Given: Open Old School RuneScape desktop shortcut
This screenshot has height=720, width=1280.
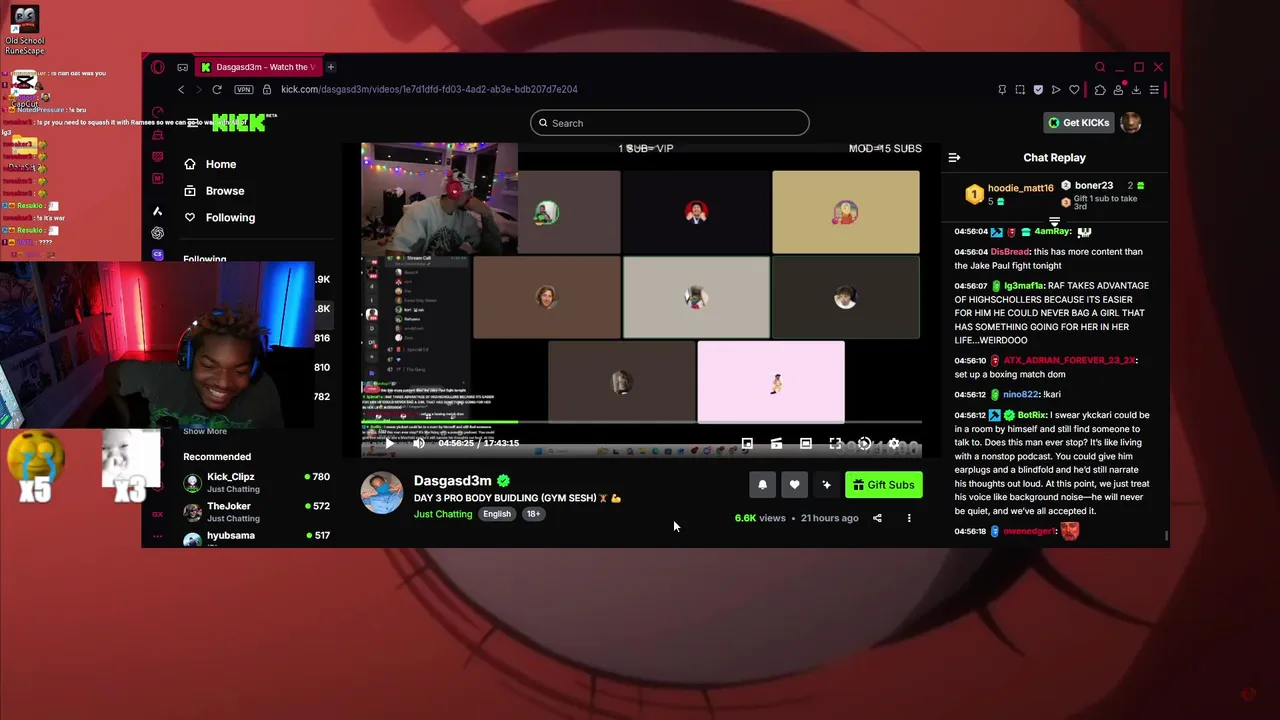Looking at the screenshot, I should [24, 31].
